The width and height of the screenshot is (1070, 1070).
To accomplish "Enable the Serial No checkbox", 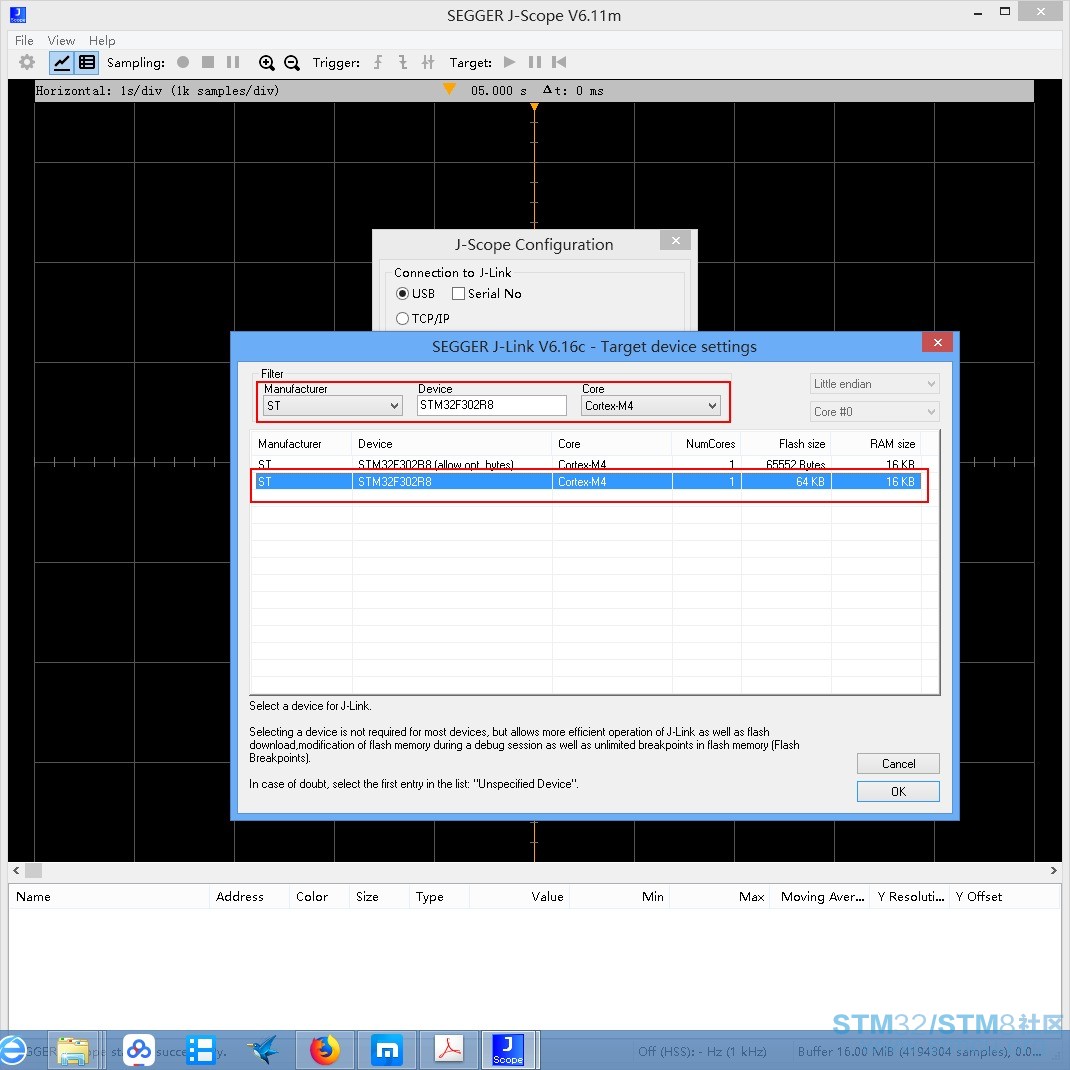I will tap(459, 293).
